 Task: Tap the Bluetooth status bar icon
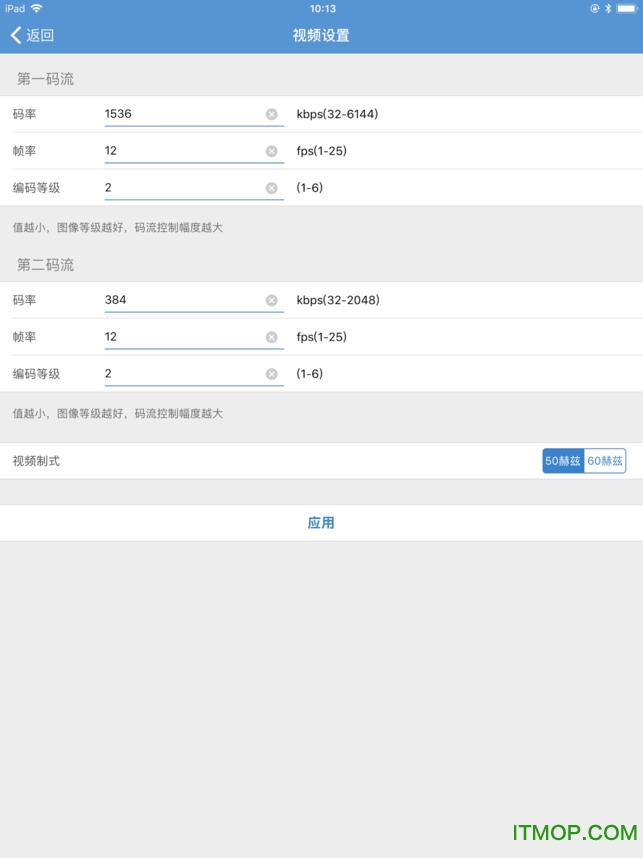click(608, 8)
